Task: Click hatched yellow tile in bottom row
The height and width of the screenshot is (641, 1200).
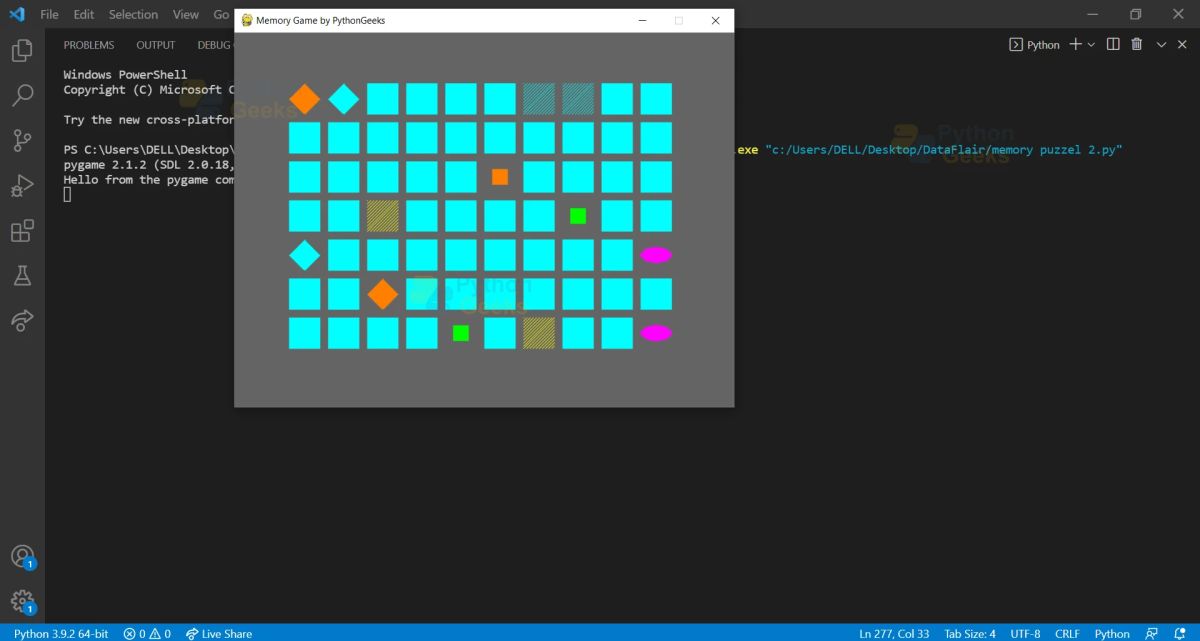Action: pos(539,333)
